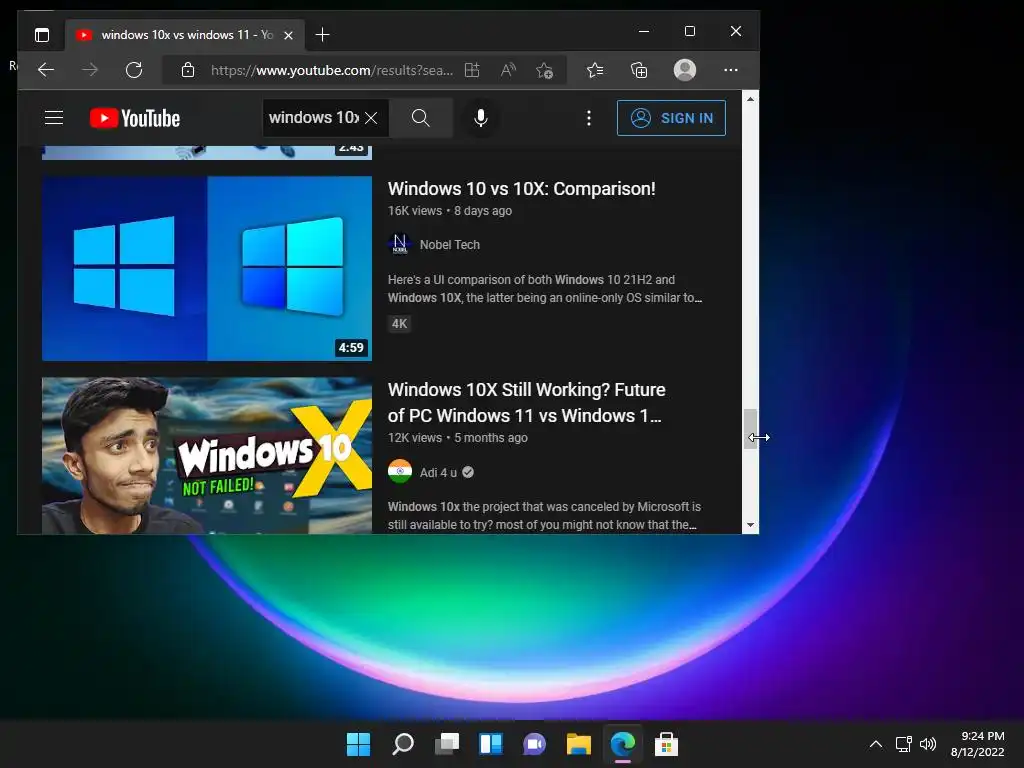Open volume control in system tray

coord(928,744)
